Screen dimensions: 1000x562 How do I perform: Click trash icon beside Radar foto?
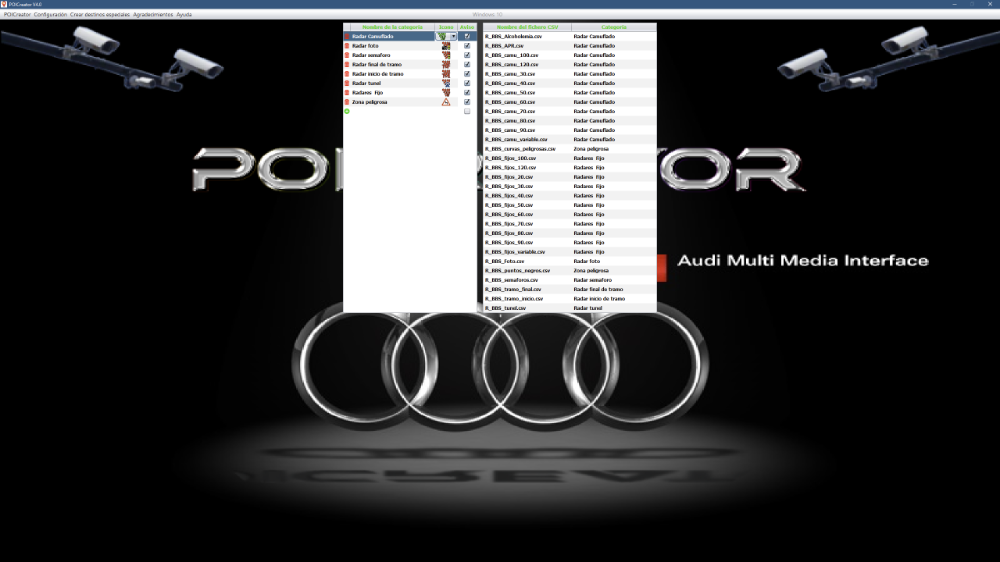pyautogui.click(x=347, y=46)
